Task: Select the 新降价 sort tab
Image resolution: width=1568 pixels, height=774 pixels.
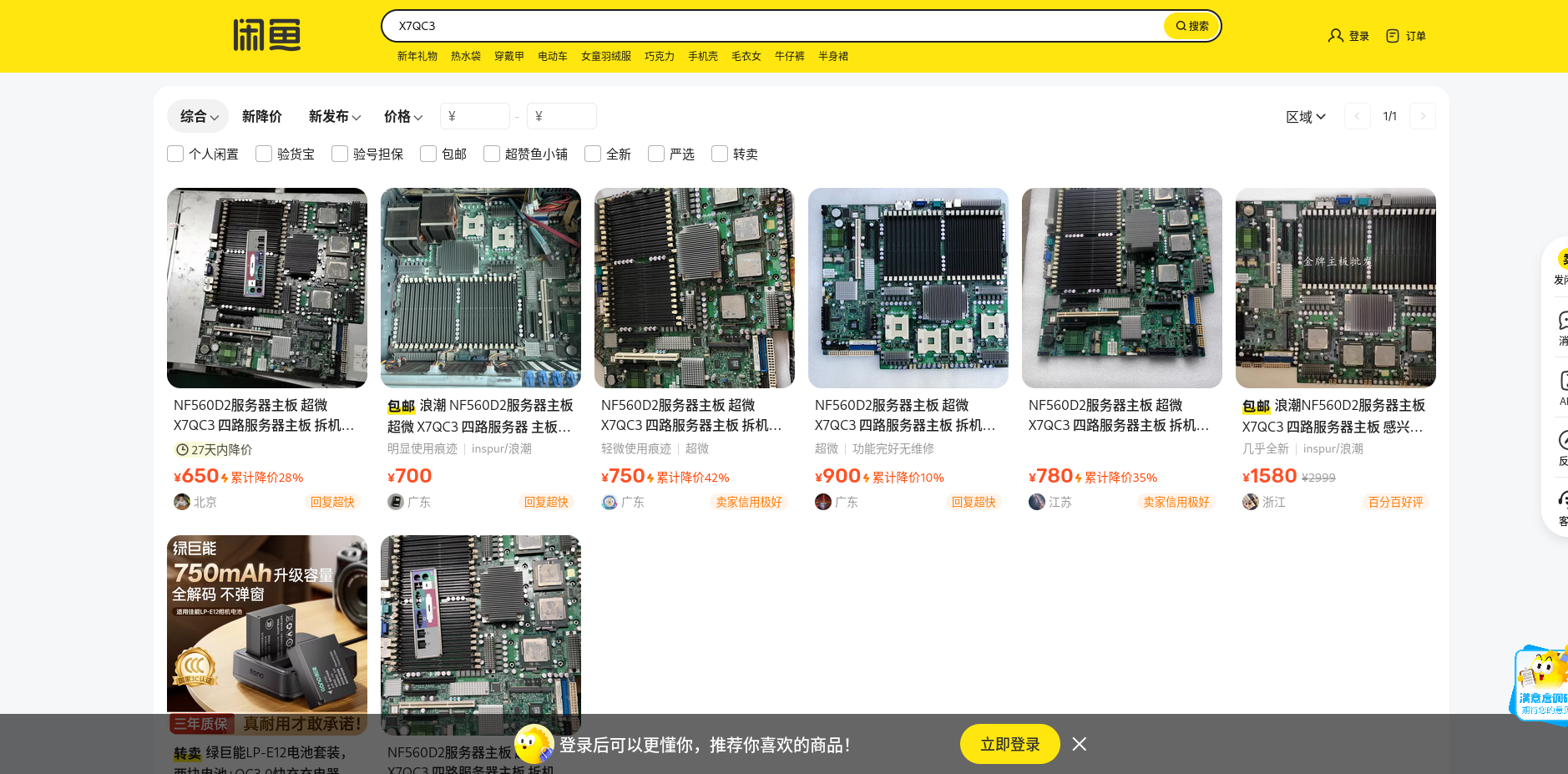Action: pos(262,116)
